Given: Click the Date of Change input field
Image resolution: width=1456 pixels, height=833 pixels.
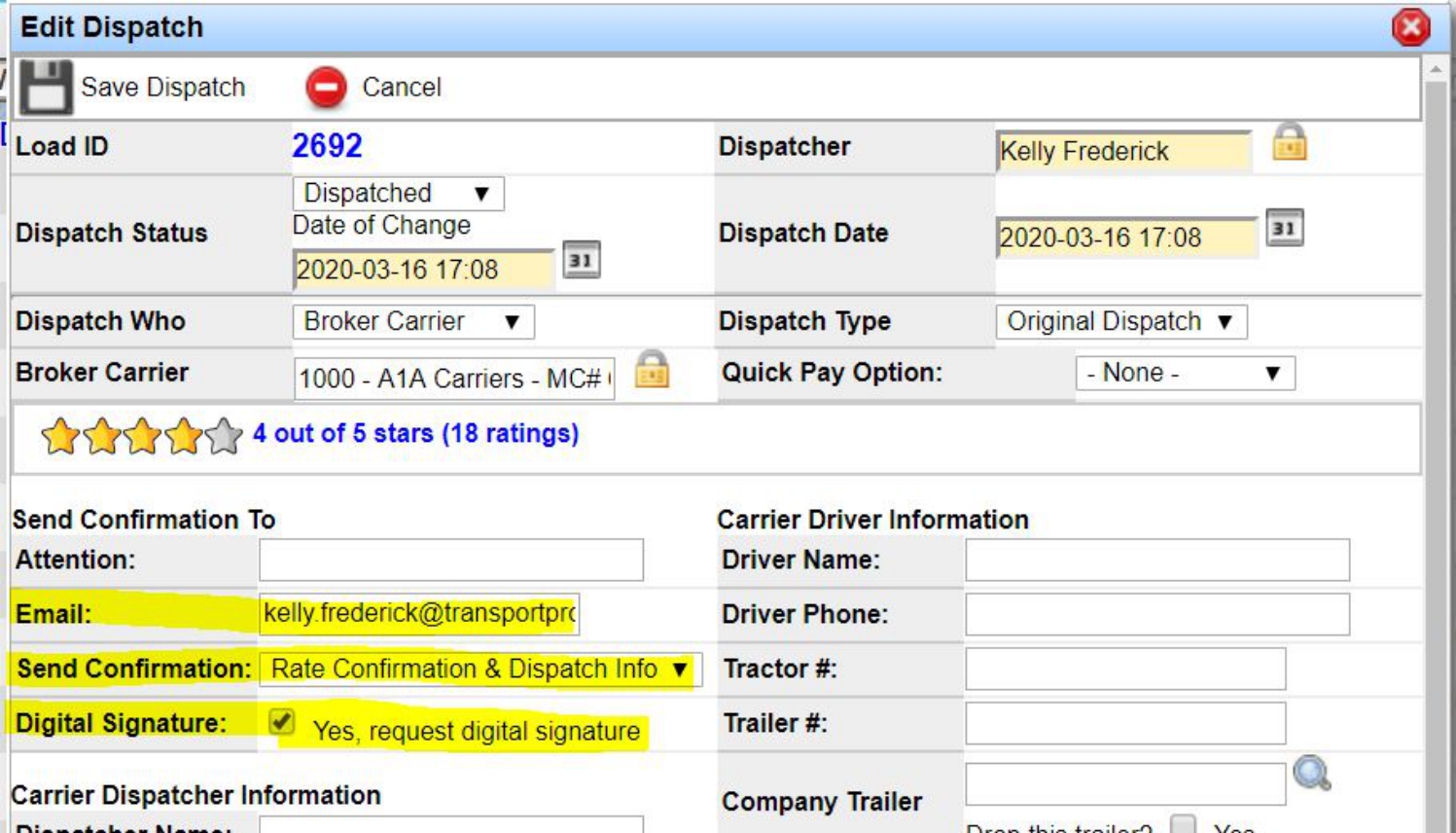Looking at the screenshot, I should click(x=424, y=270).
